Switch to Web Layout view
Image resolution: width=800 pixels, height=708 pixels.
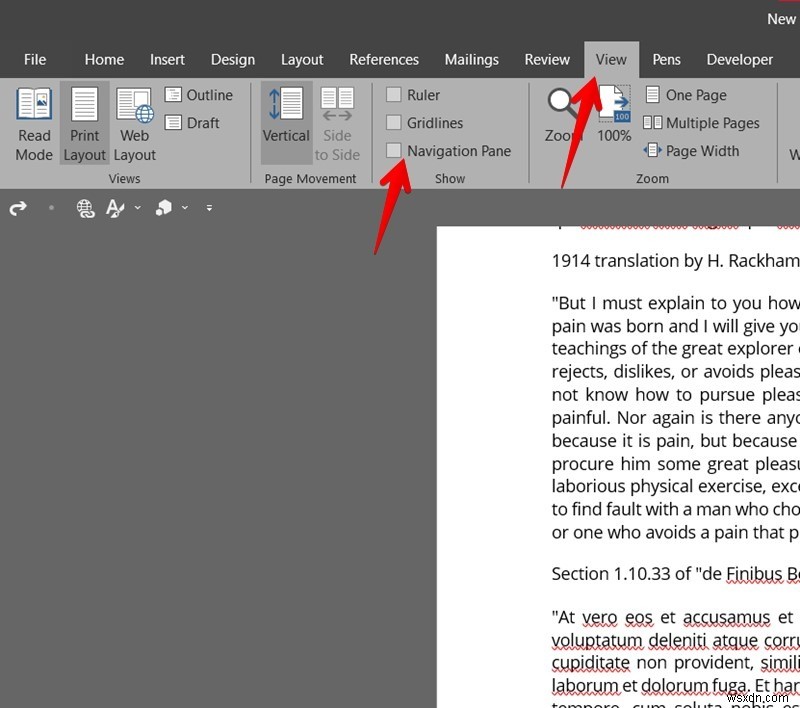(134, 124)
